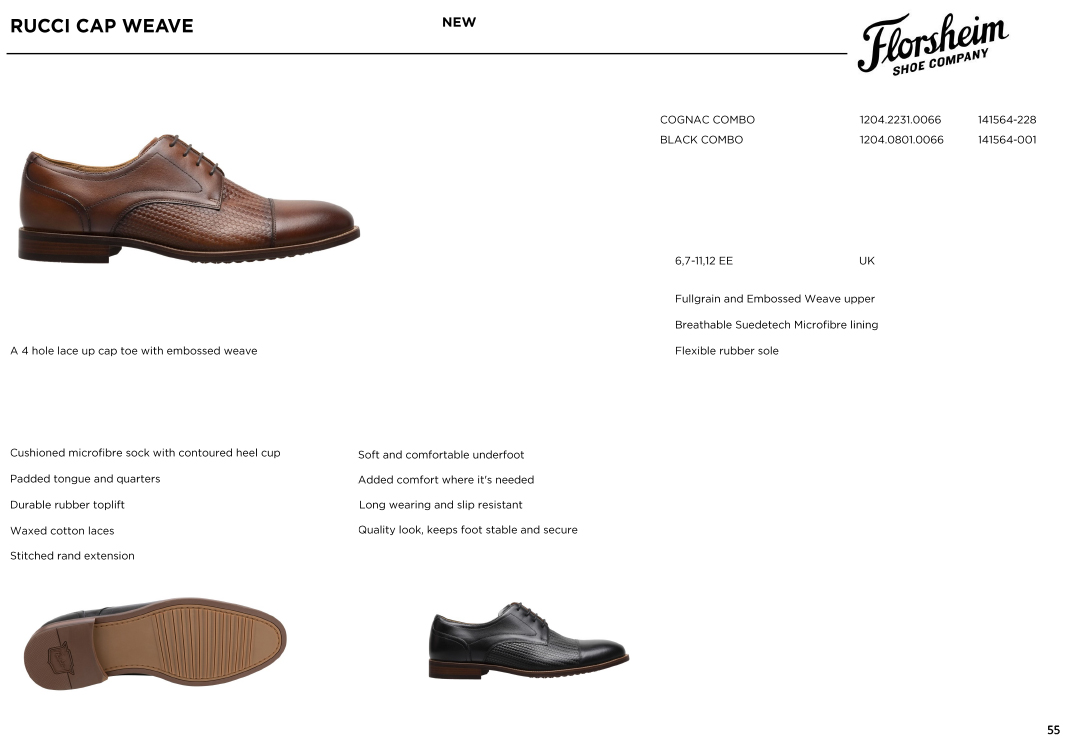
Task: Click product code 1204.0801.0066
Action: click(x=902, y=140)
